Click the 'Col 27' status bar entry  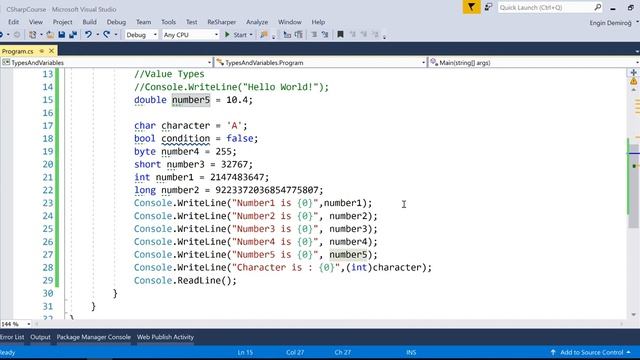click(295, 352)
